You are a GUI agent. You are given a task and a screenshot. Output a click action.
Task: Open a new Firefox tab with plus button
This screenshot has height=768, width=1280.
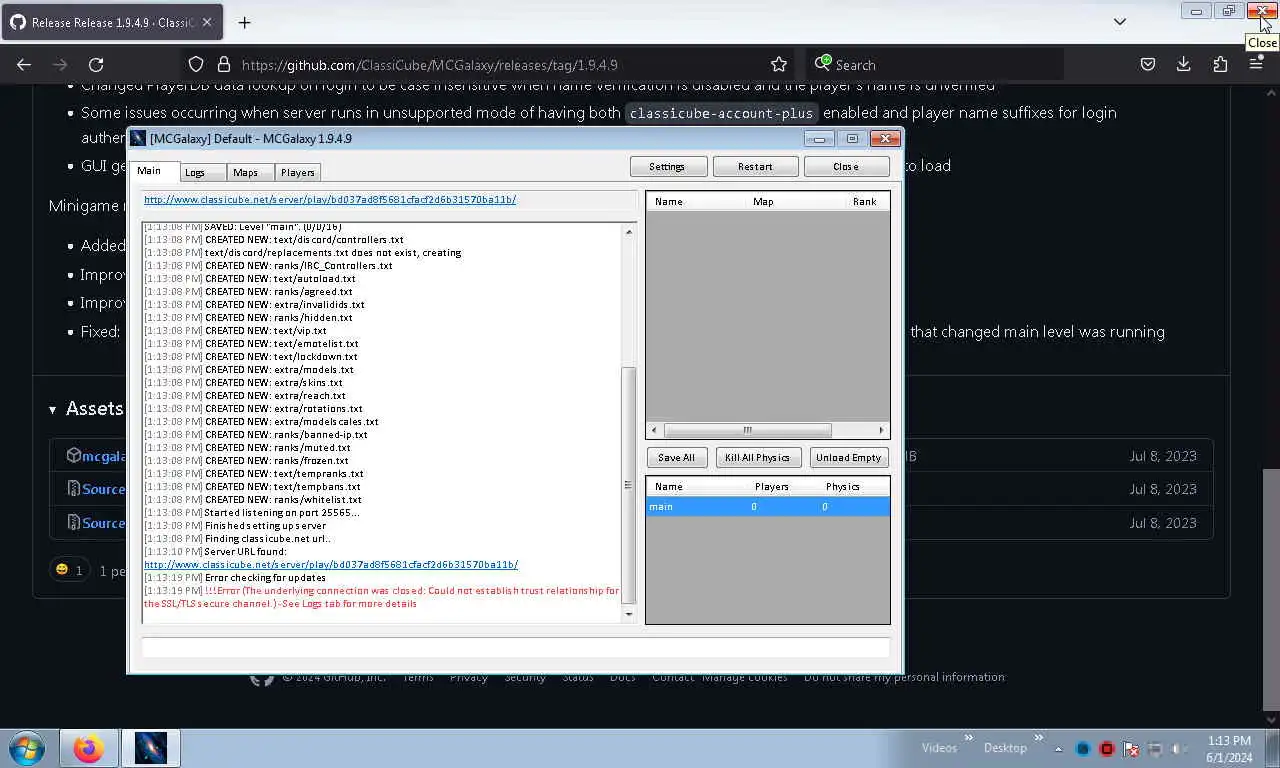coord(244,22)
